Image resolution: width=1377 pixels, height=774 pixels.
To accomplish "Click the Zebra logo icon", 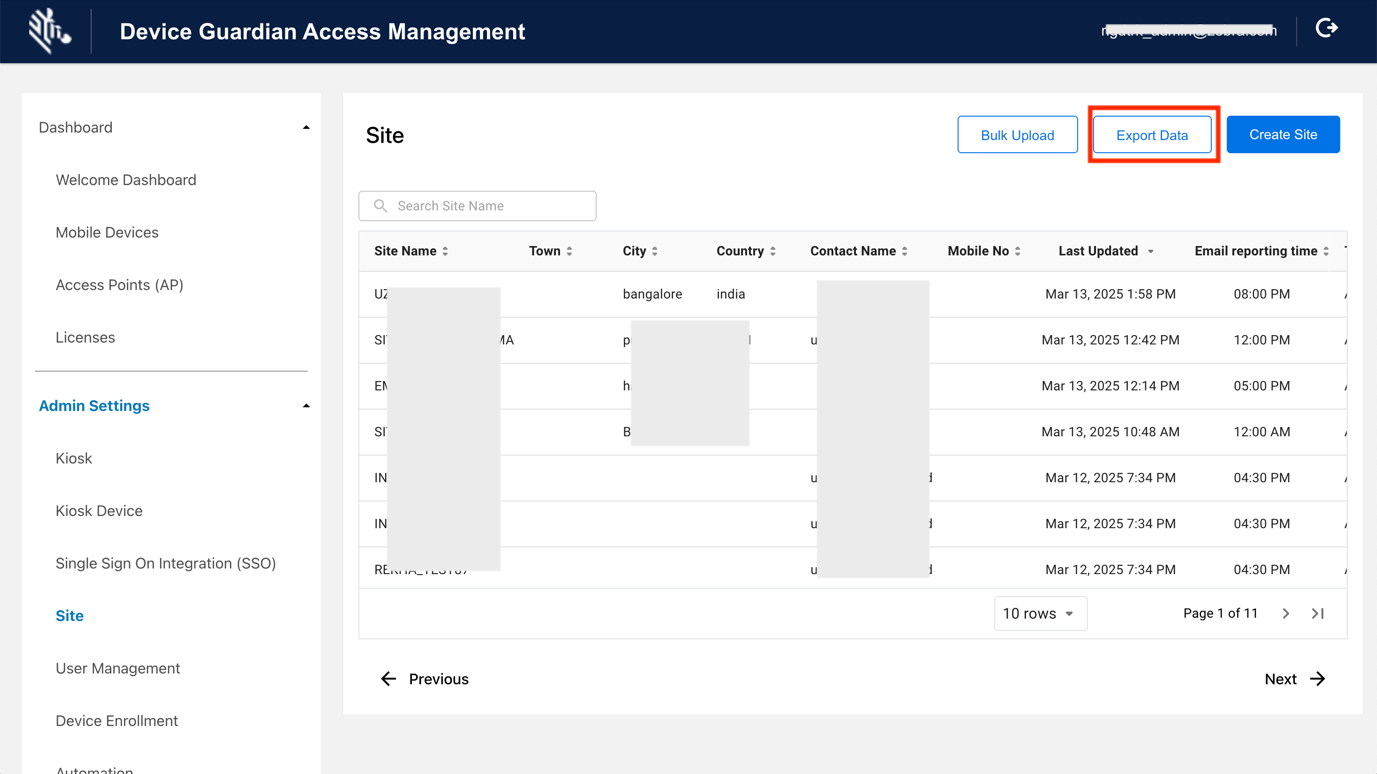I will click(48, 31).
